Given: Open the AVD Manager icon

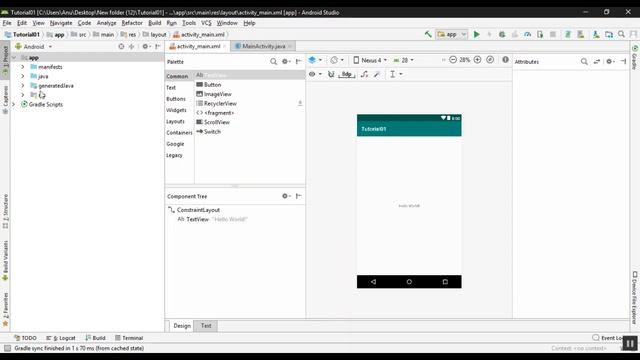Looking at the screenshot, I should [x=580, y=35].
